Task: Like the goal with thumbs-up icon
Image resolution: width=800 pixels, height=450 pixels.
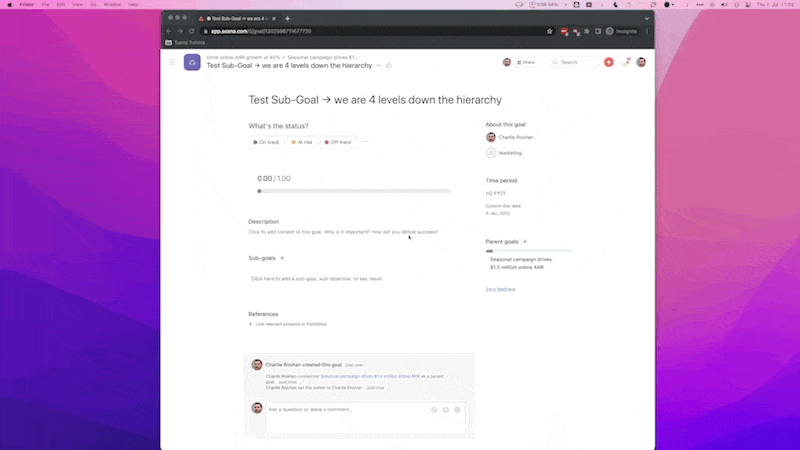Action: point(389,65)
